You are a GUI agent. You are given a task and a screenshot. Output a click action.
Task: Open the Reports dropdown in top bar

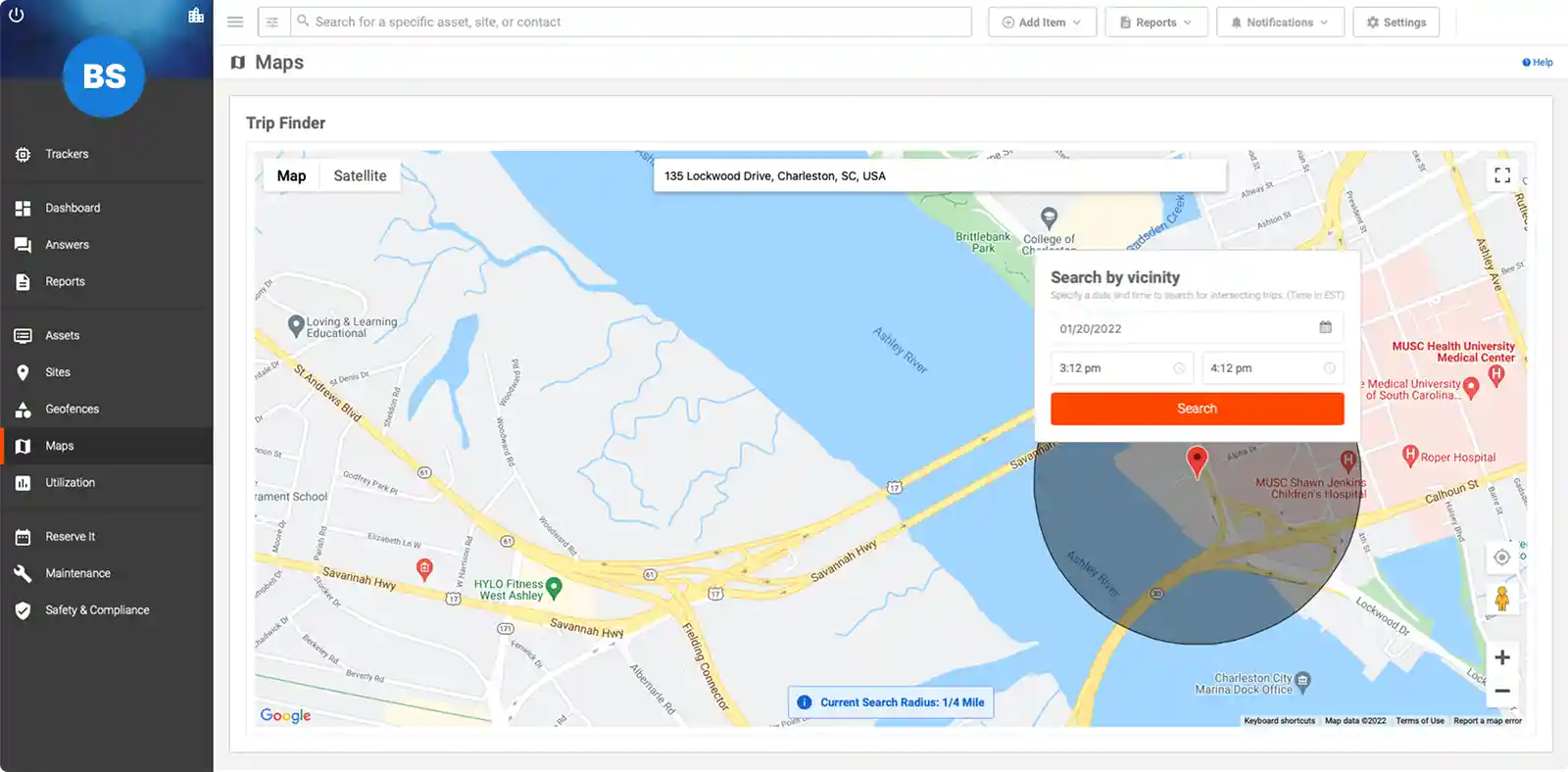[1155, 23]
